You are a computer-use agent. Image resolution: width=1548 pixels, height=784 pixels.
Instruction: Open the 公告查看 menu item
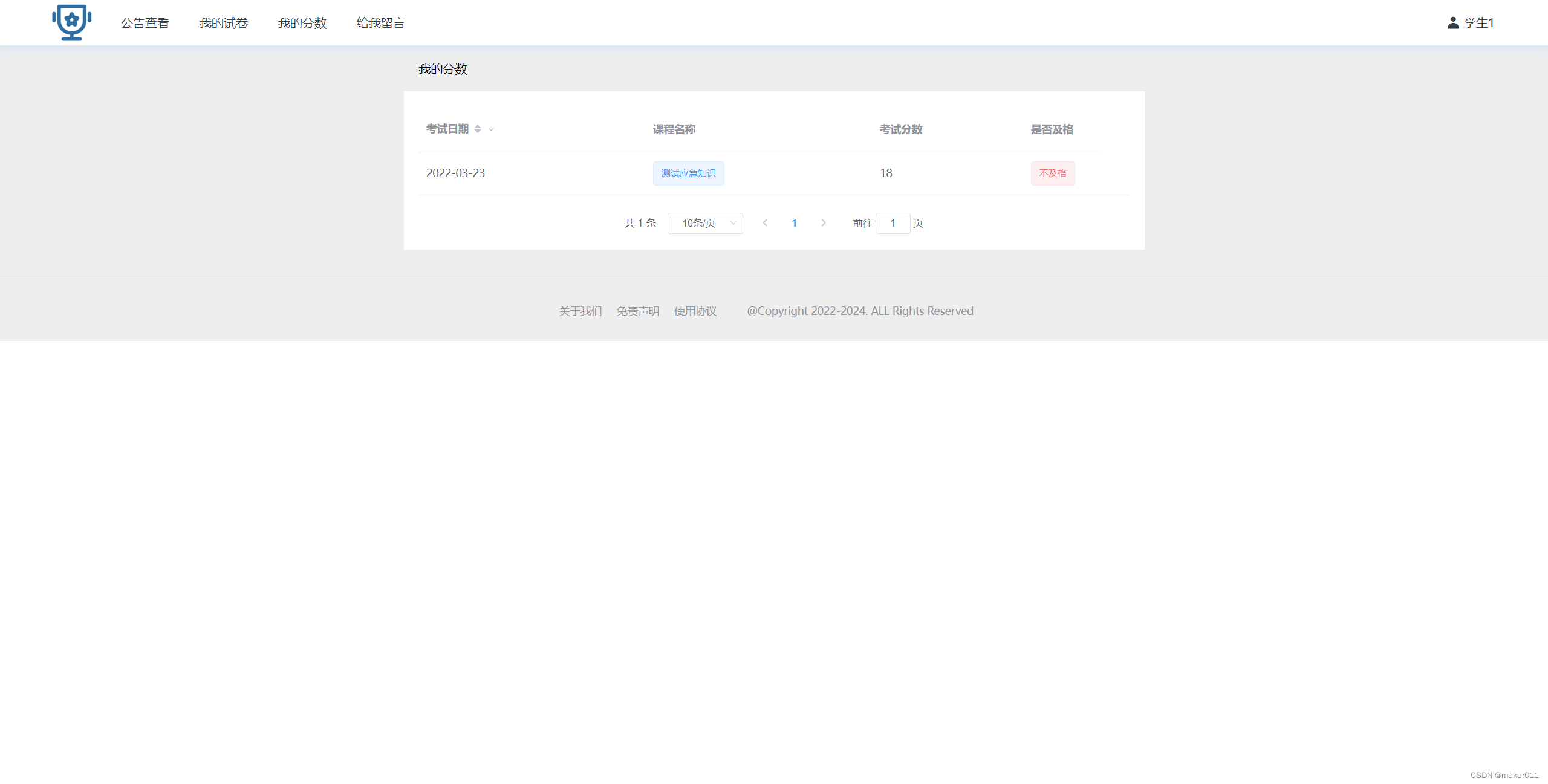pos(145,23)
